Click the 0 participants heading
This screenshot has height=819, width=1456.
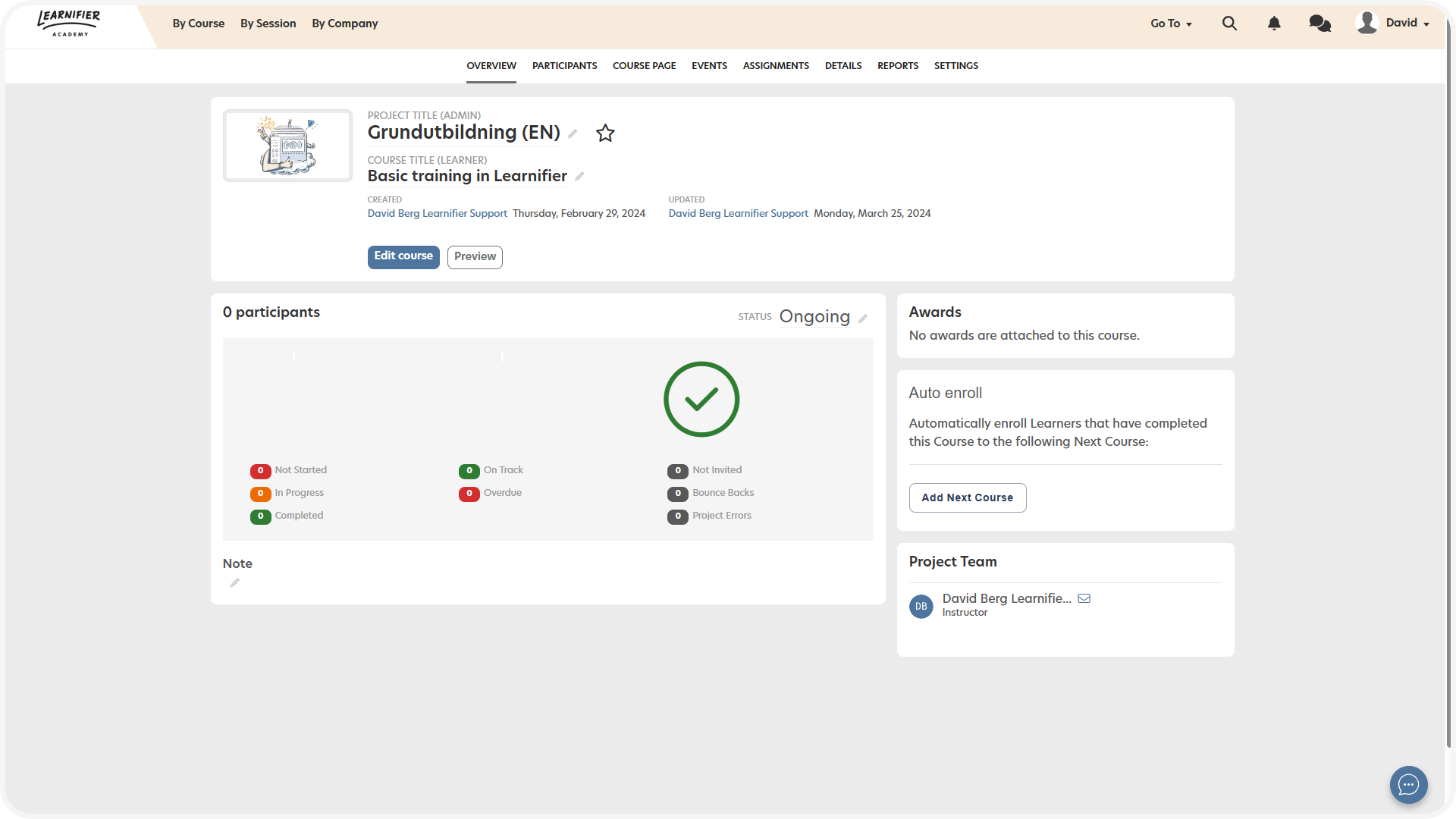tap(271, 312)
